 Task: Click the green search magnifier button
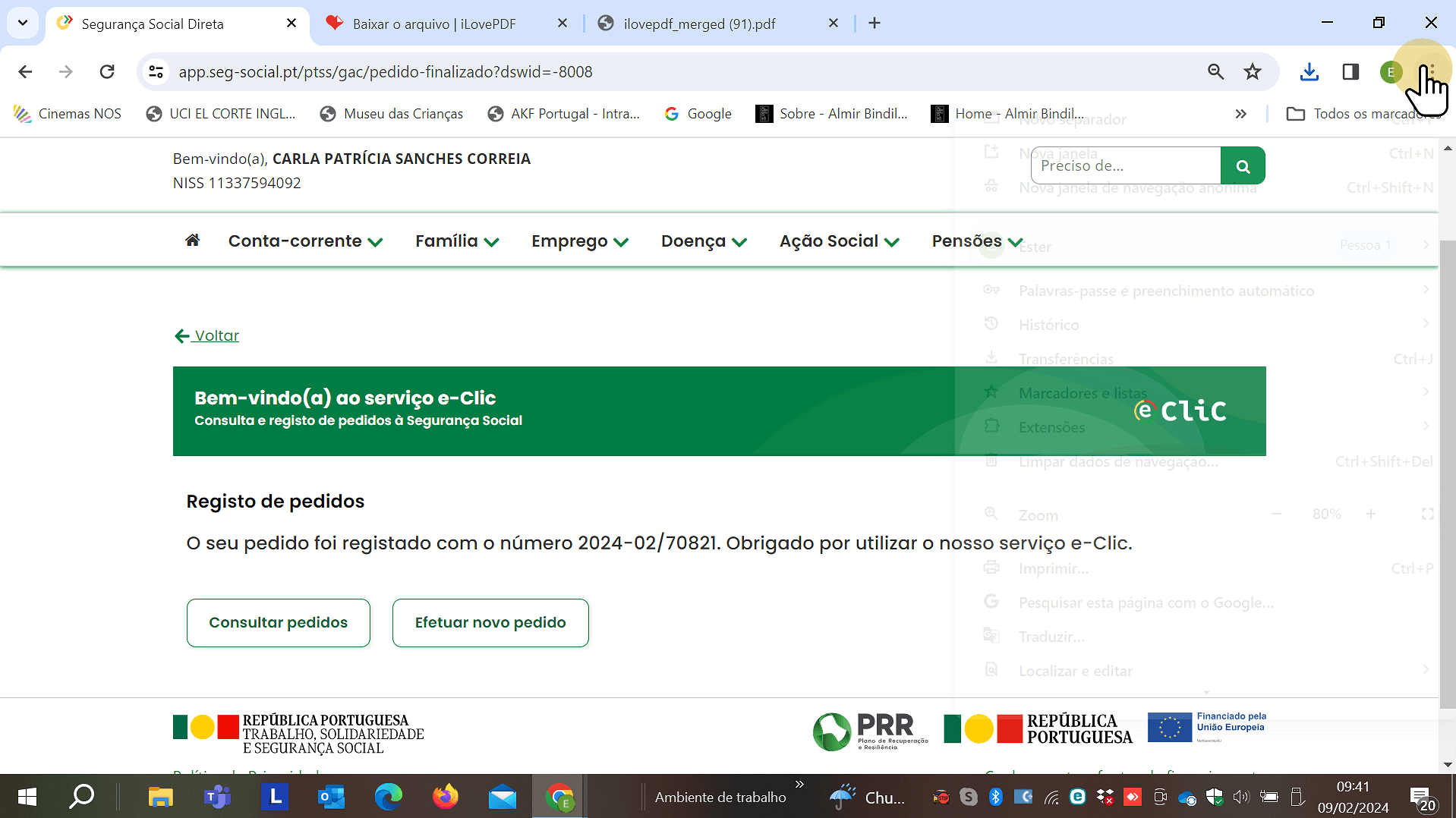[1243, 165]
